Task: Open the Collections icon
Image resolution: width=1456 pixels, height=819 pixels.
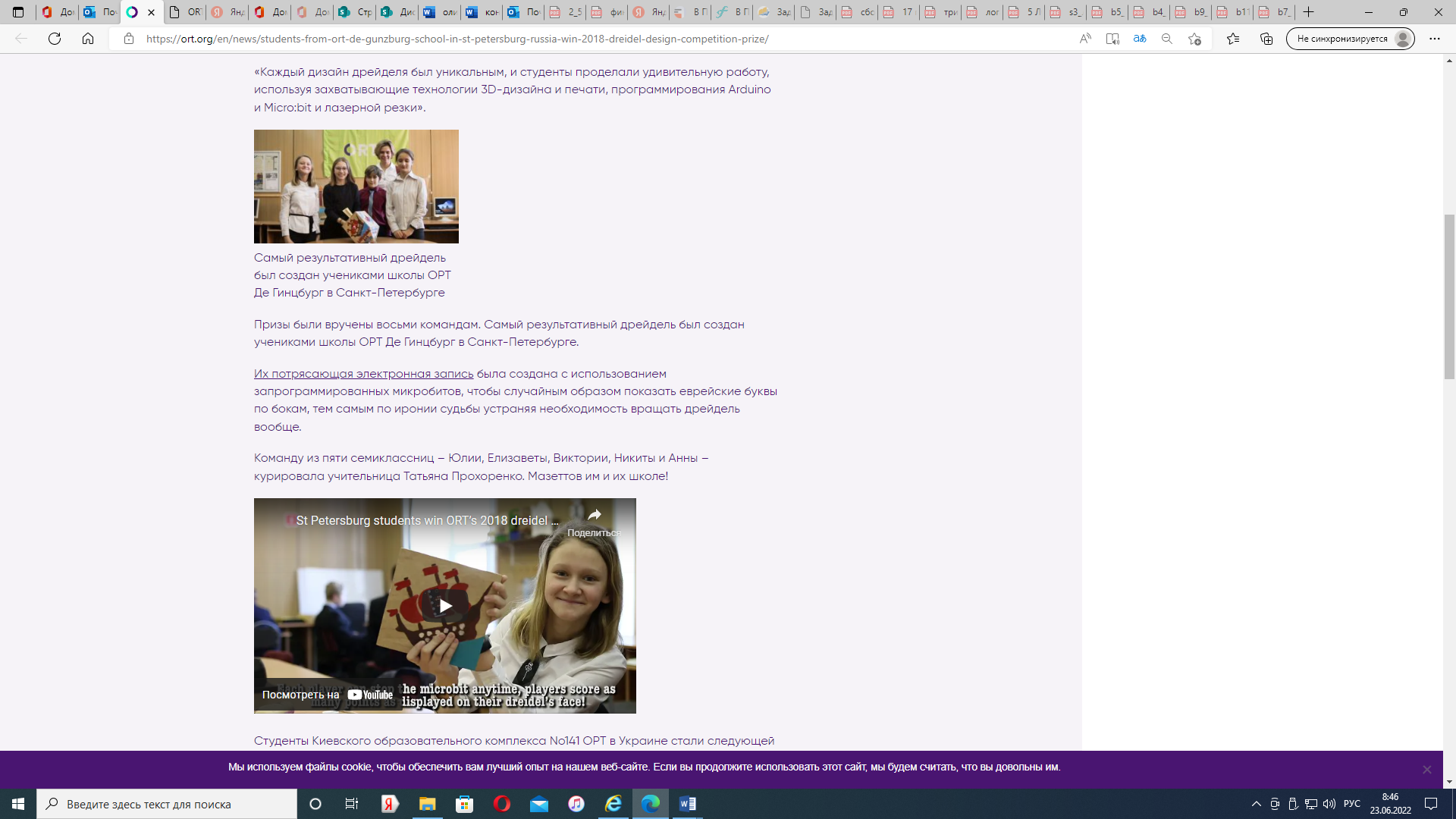Action: (1266, 39)
